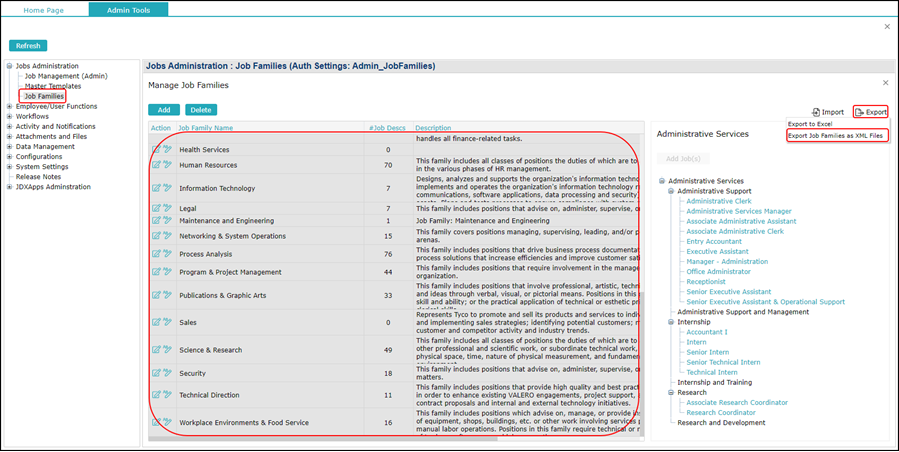The width and height of the screenshot is (899, 452).
Task: Click the Refresh button
Action: click(28, 45)
